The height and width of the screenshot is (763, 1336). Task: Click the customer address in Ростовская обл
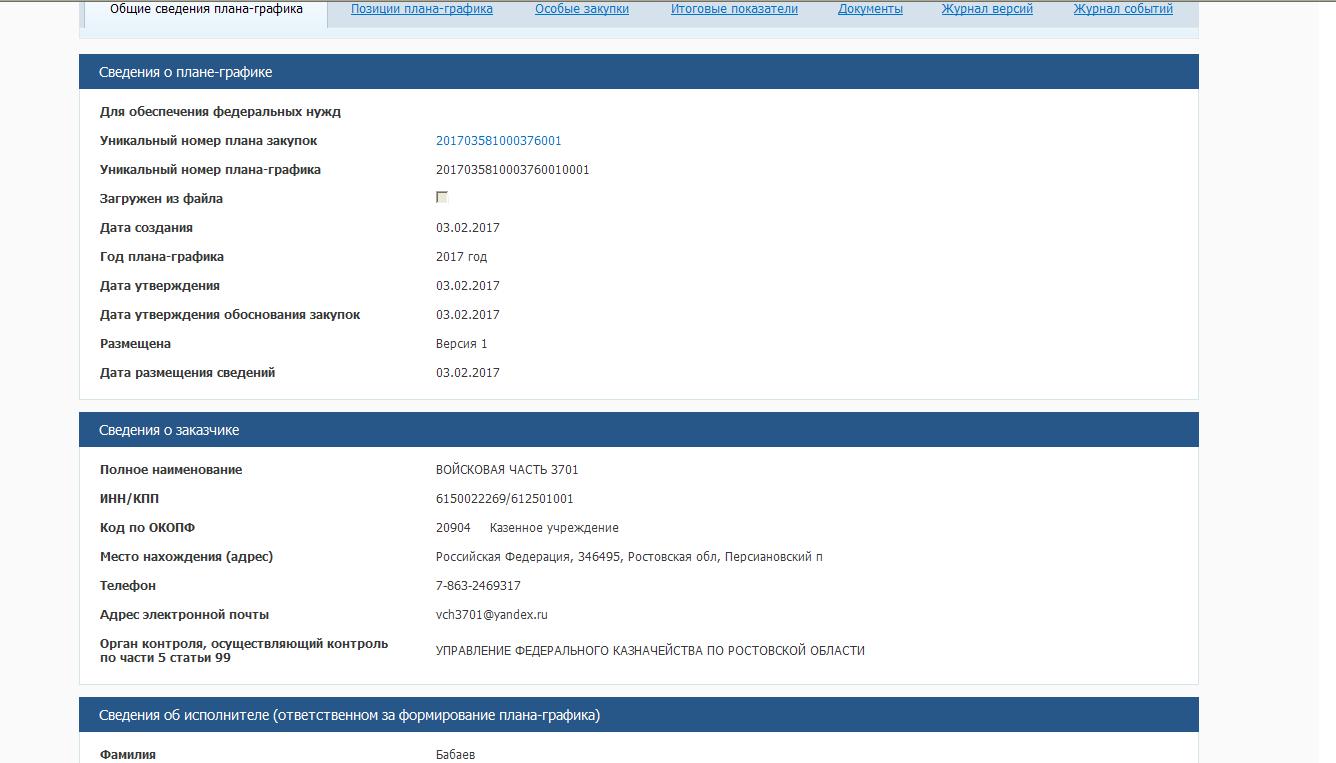[x=629, y=557]
